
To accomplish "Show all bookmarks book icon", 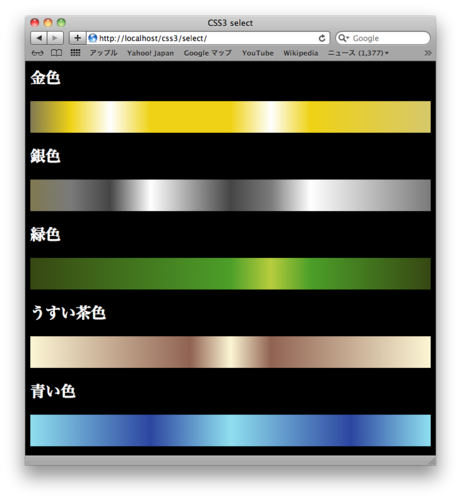I will (x=56, y=53).
